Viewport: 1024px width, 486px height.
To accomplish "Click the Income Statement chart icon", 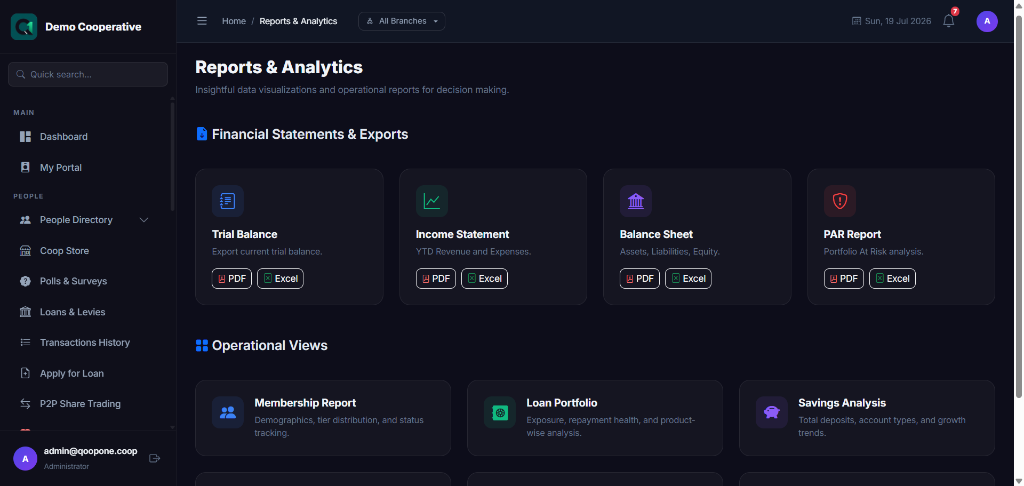I will 432,201.
